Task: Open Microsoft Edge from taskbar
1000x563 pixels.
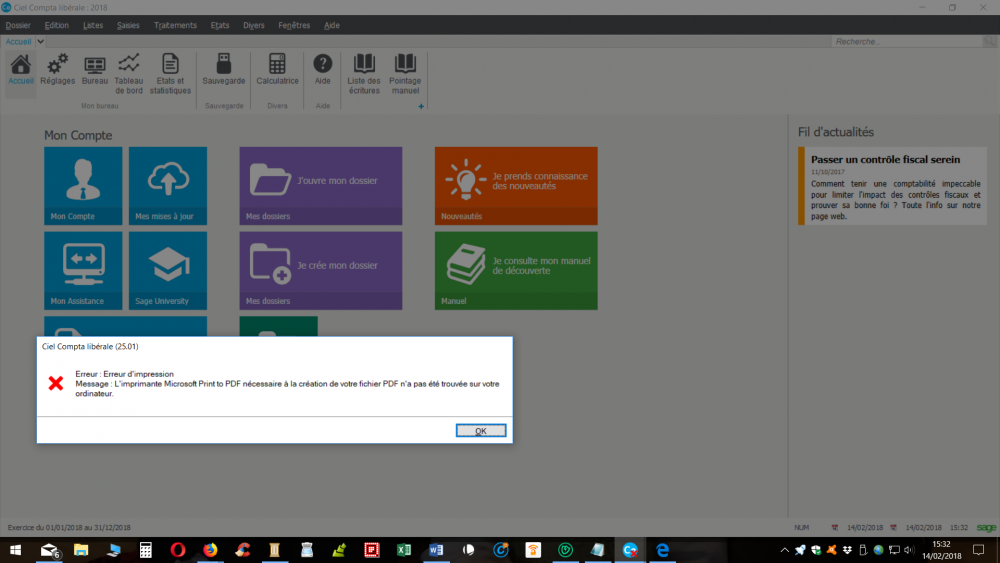Action: pyautogui.click(x=663, y=550)
